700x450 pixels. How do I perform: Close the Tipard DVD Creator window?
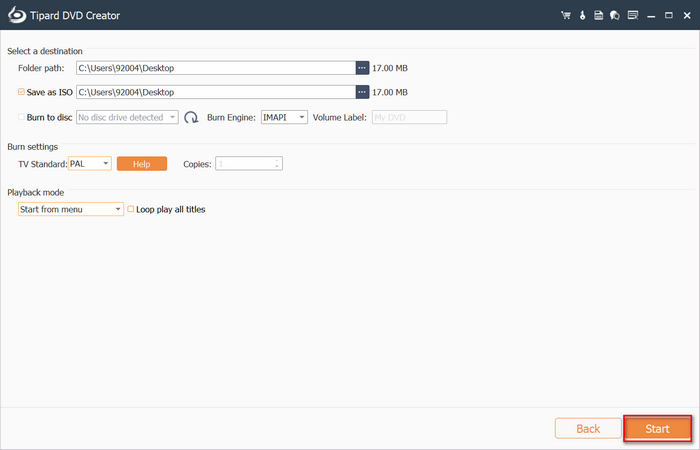click(x=687, y=16)
